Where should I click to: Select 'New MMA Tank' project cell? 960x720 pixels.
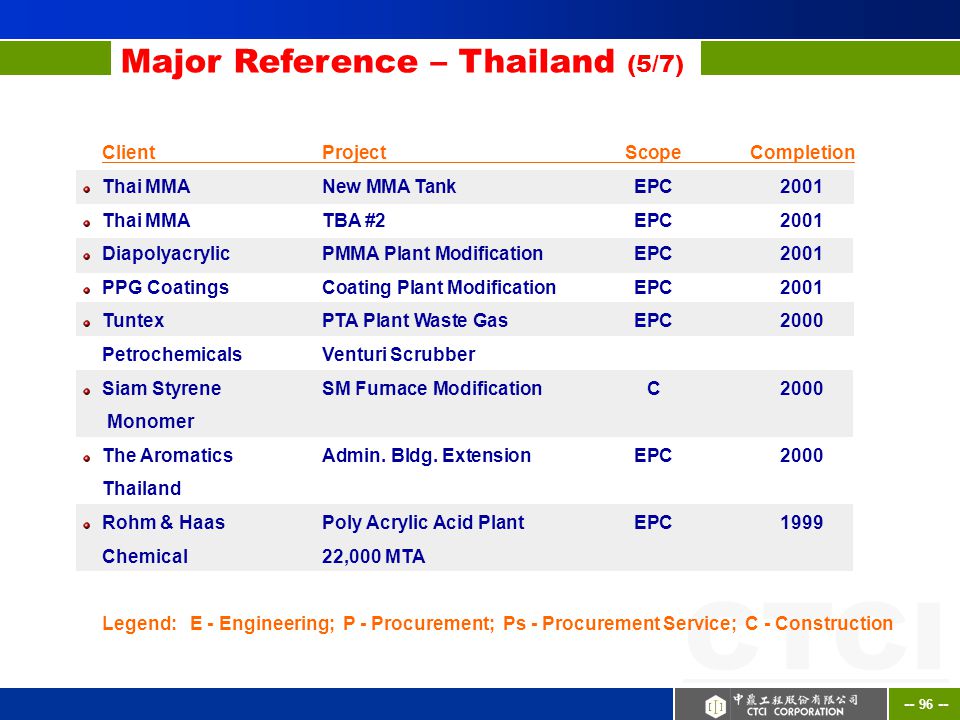tap(389, 186)
